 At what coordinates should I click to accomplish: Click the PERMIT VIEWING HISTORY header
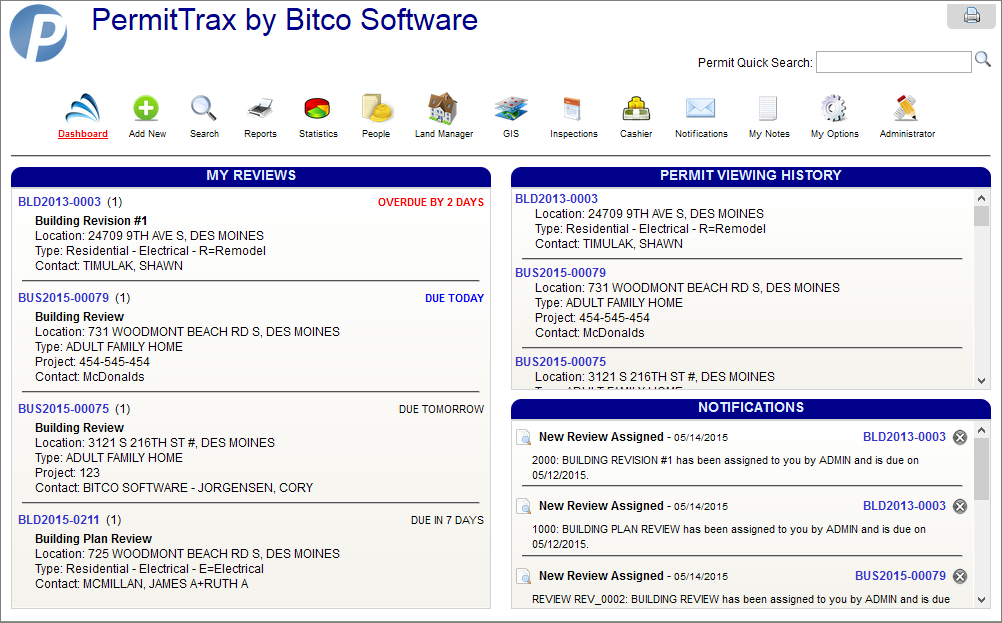coord(751,176)
